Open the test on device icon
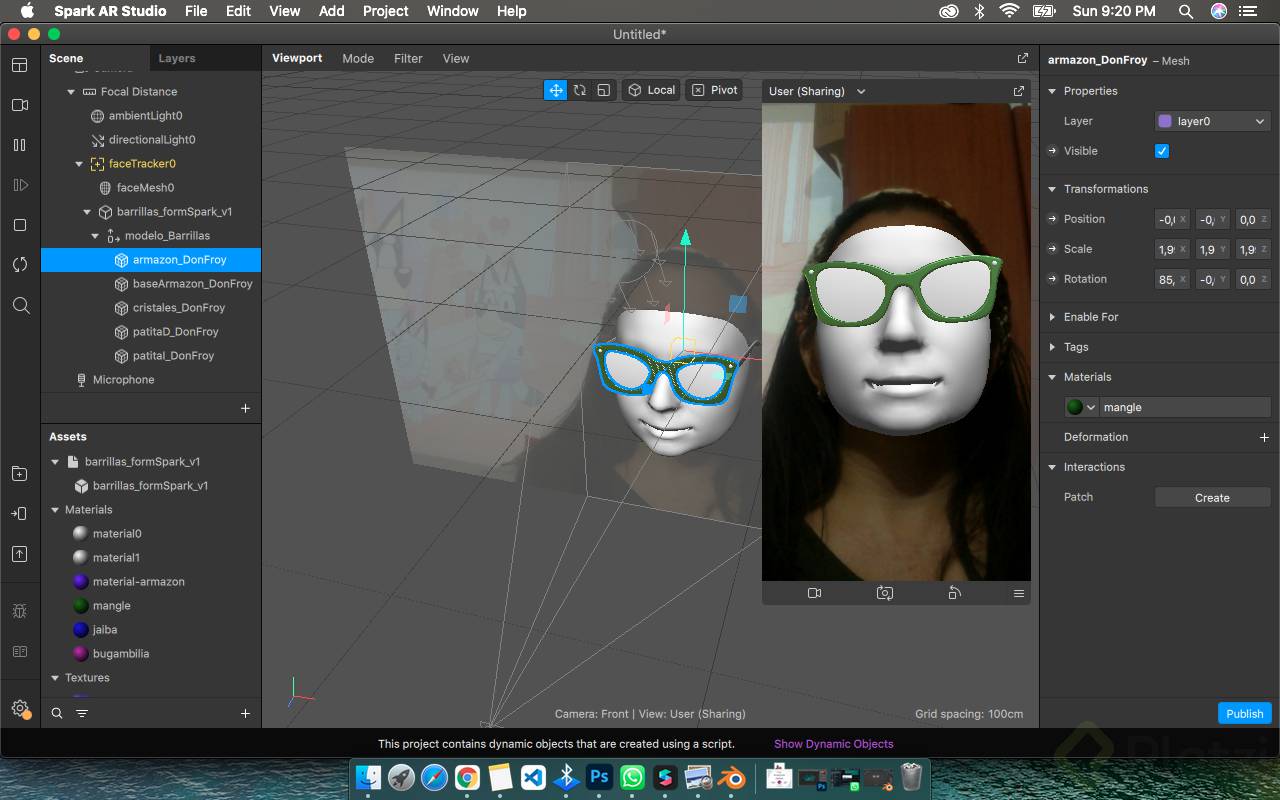This screenshot has width=1280, height=800. [20, 513]
